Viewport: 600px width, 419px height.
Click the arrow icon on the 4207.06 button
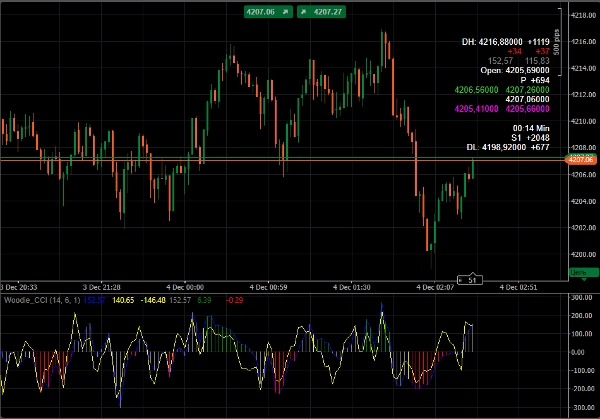(x=286, y=12)
